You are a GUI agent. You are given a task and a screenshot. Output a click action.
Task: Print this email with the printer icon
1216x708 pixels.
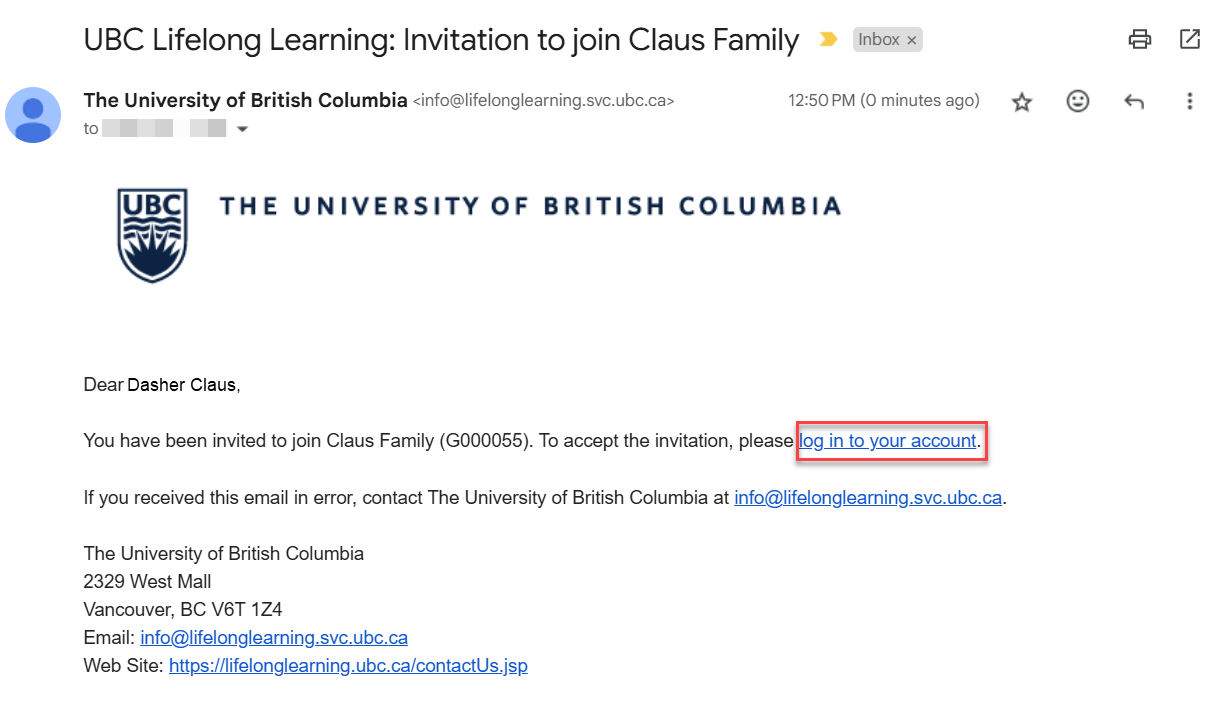[x=1139, y=40]
